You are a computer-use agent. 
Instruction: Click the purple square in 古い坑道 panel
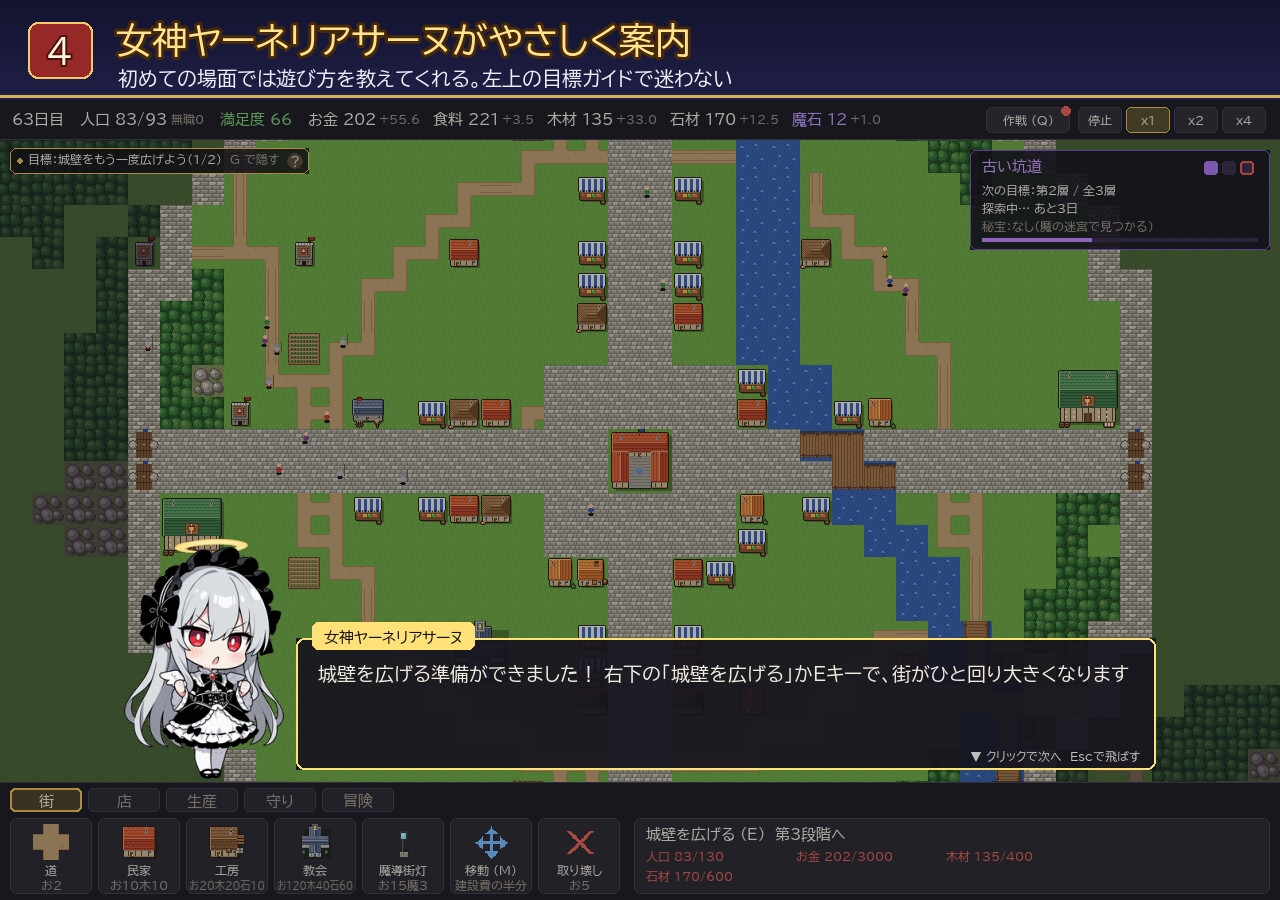[1211, 168]
